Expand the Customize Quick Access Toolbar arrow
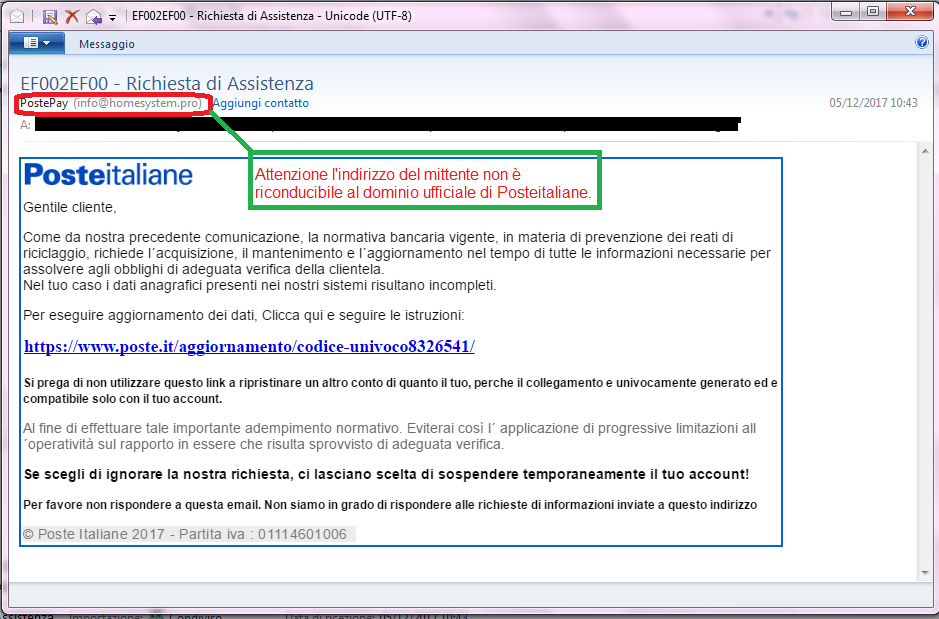The height and width of the screenshot is (619, 939). coord(112,18)
